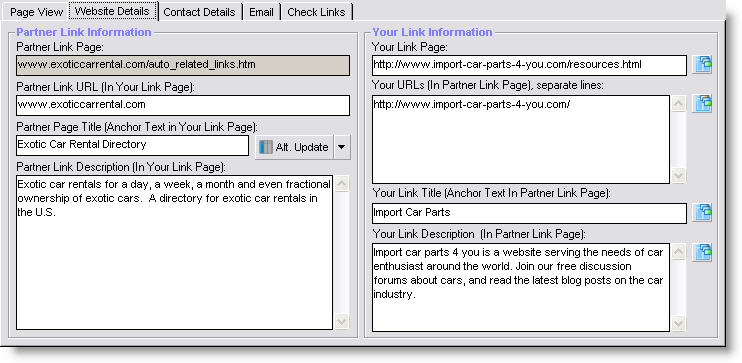This screenshot has height=363, width=742.
Task: Focus the Partner Link URL field
Action: click(183, 105)
